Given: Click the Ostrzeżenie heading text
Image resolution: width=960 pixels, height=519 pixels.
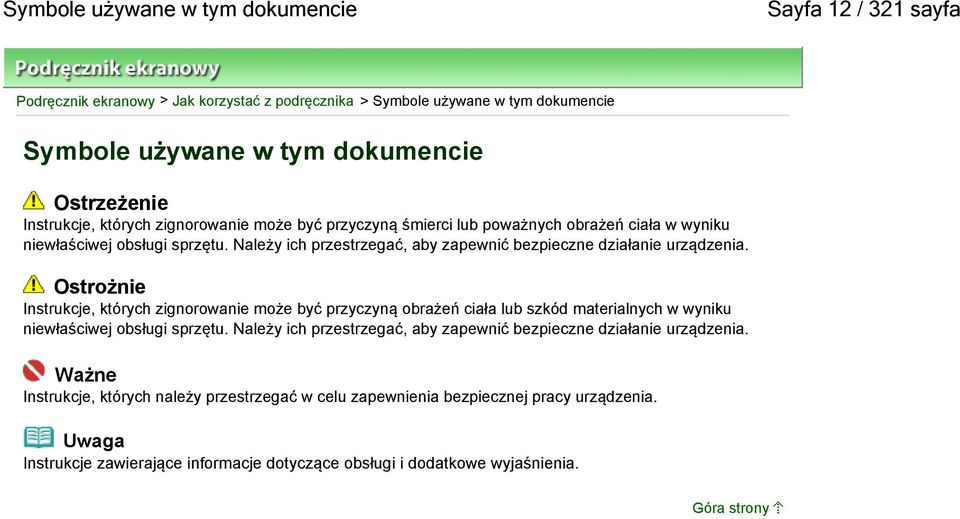Looking at the screenshot, I should pos(111,203).
